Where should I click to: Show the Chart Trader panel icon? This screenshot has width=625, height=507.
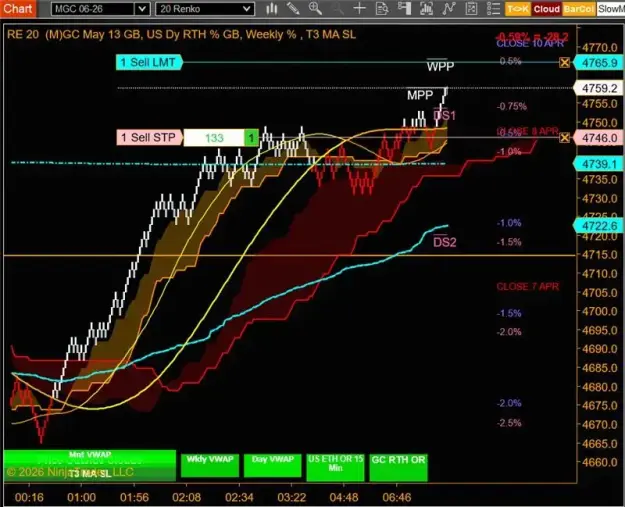point(404,8)
